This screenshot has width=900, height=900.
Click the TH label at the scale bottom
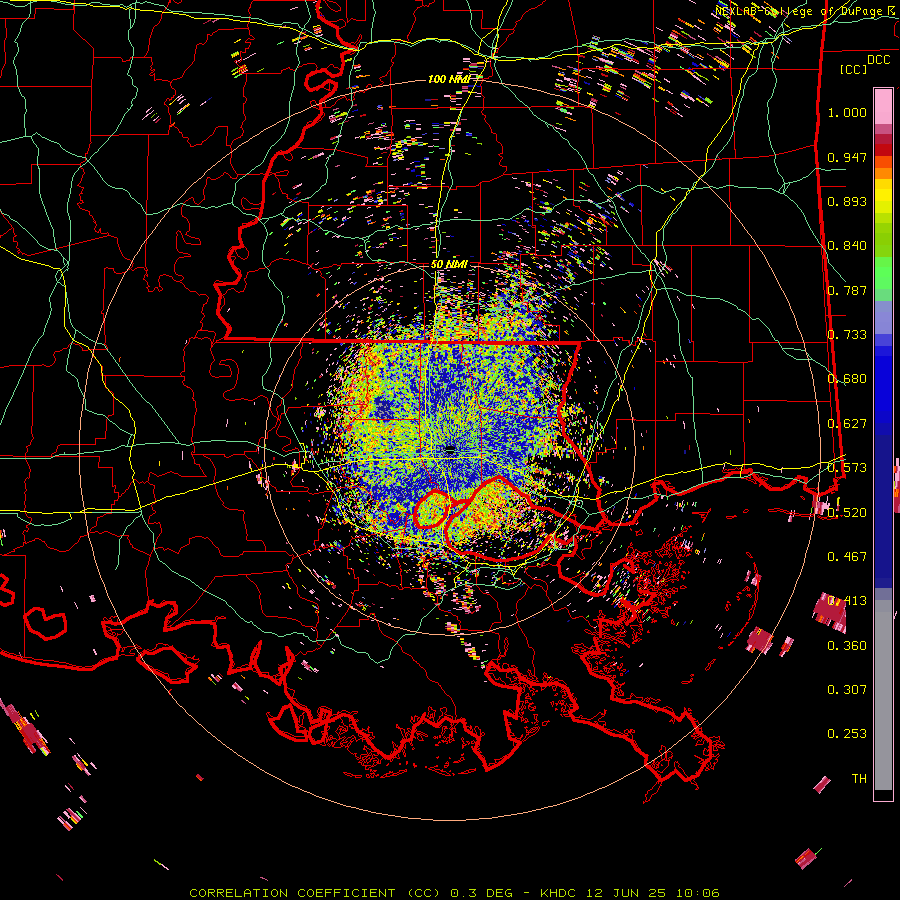pos(859,779)
